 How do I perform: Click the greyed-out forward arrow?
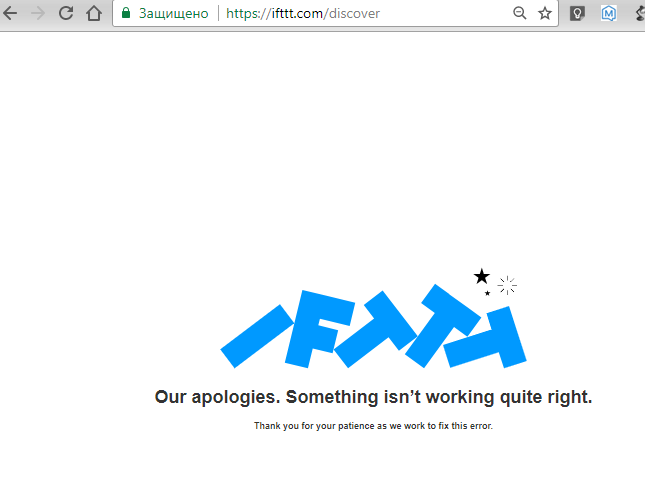coord(38,14)
